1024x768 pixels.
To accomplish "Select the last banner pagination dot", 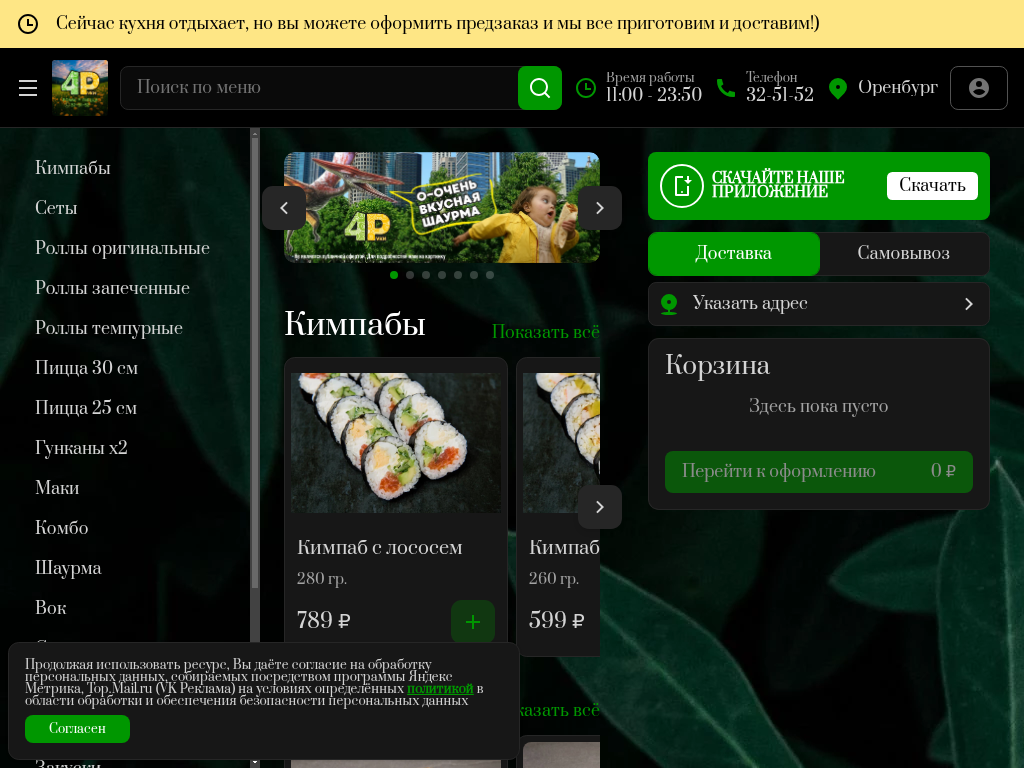I will coord(490,275).
